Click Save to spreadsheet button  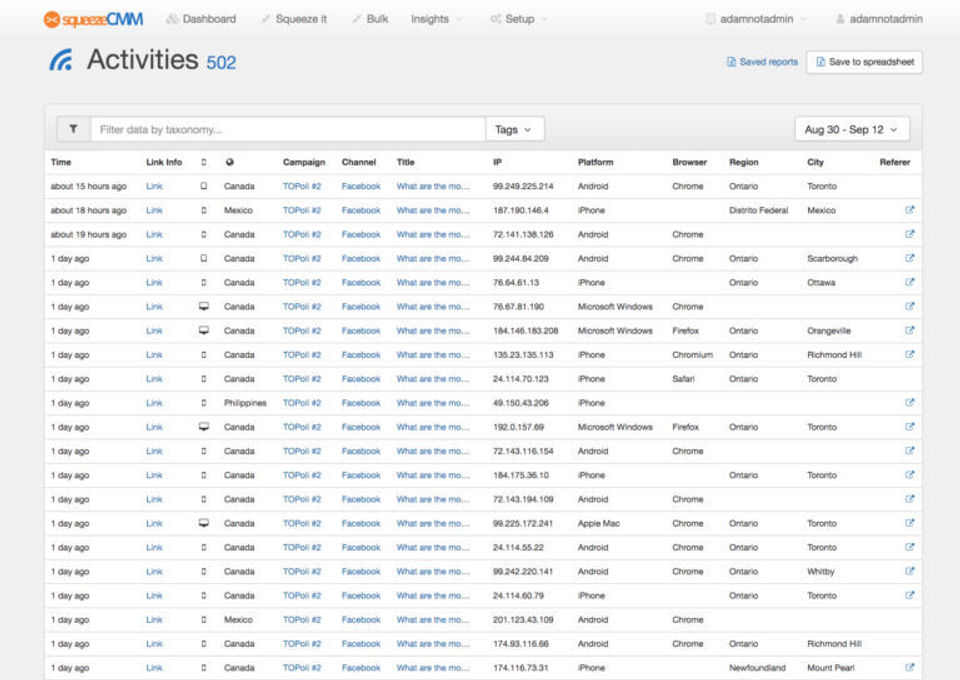864,62
